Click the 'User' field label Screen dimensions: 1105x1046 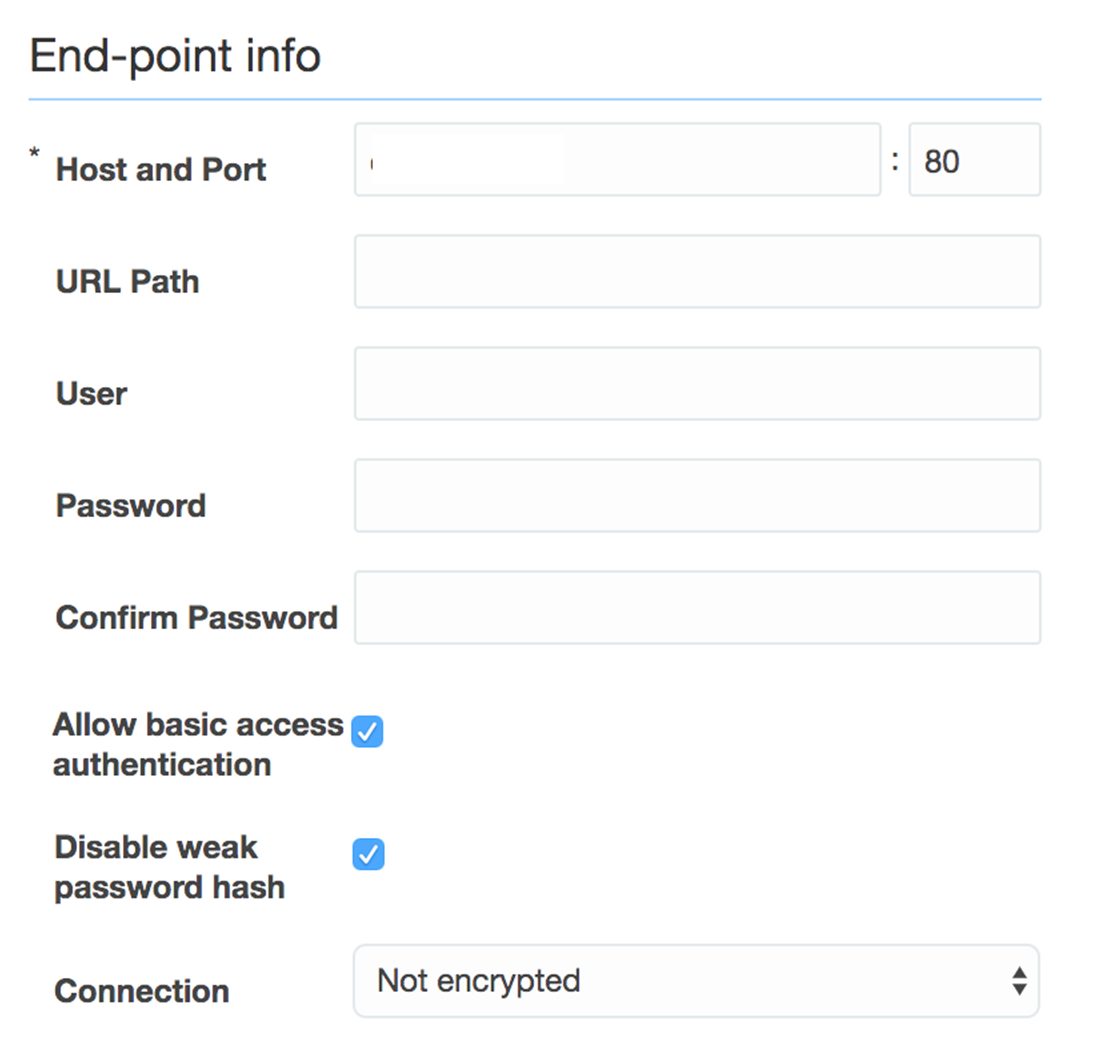92,394
